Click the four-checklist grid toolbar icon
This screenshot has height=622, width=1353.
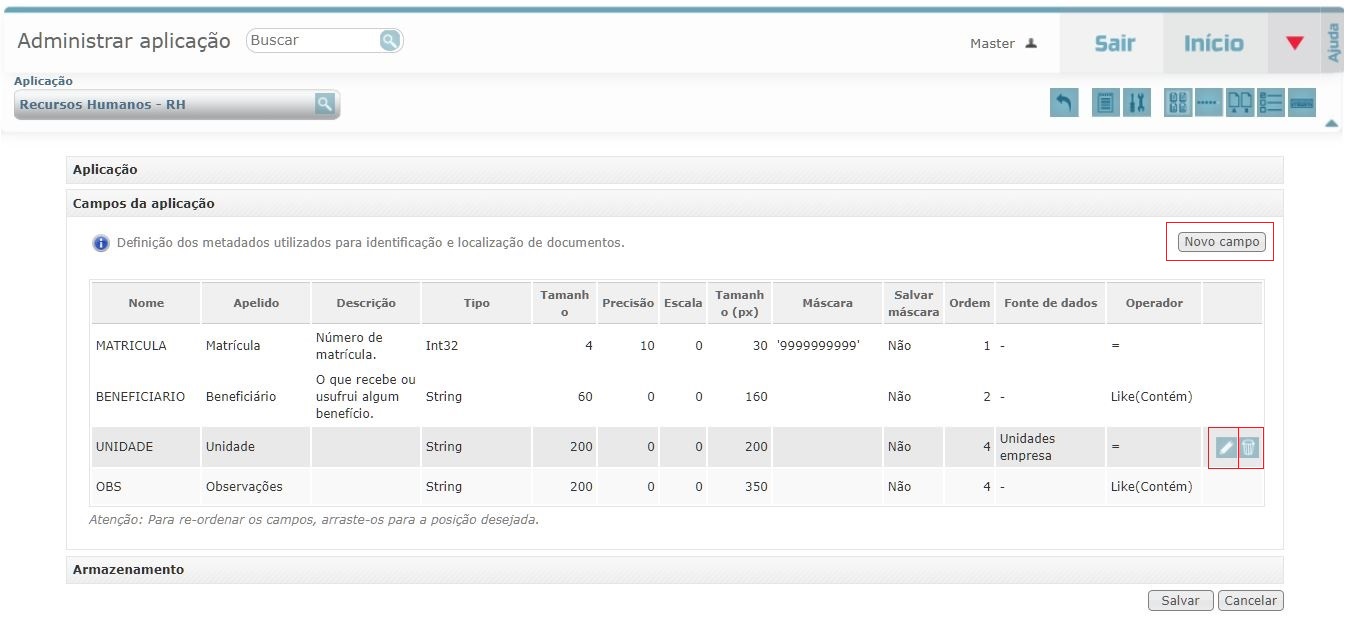1178,103
